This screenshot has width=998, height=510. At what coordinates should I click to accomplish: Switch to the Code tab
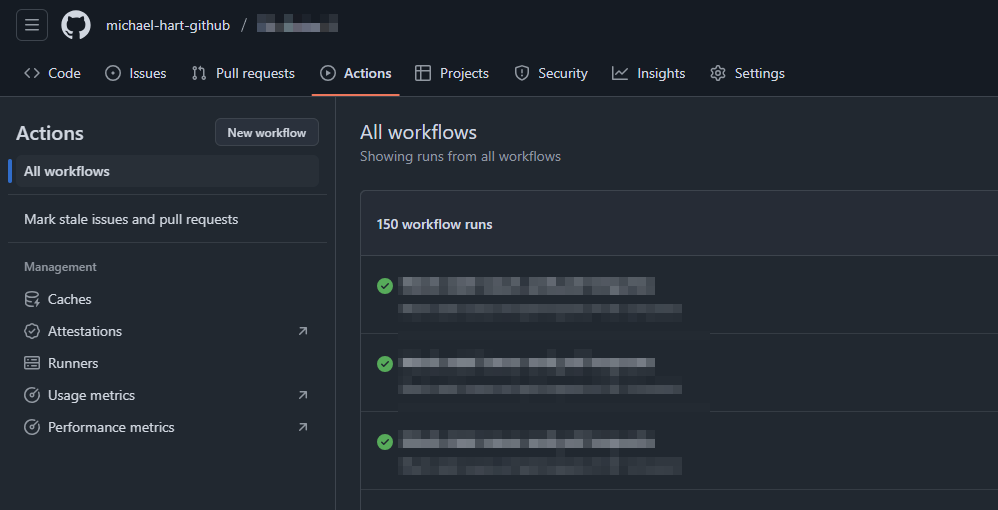[52, 73]
